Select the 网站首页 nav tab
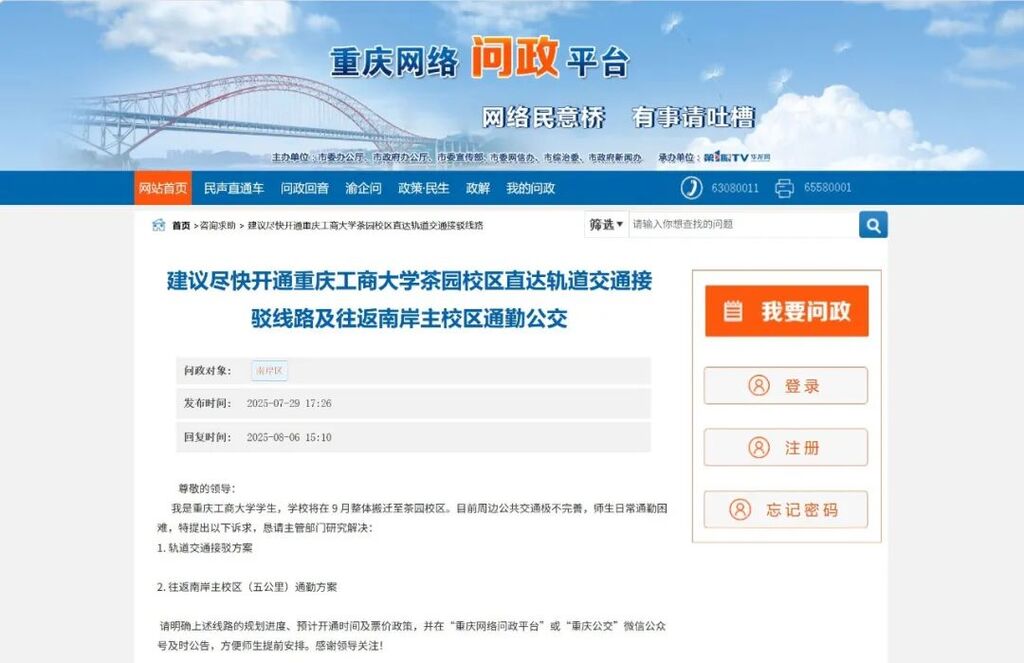The image size is (1024, 663). click(163, 188)
